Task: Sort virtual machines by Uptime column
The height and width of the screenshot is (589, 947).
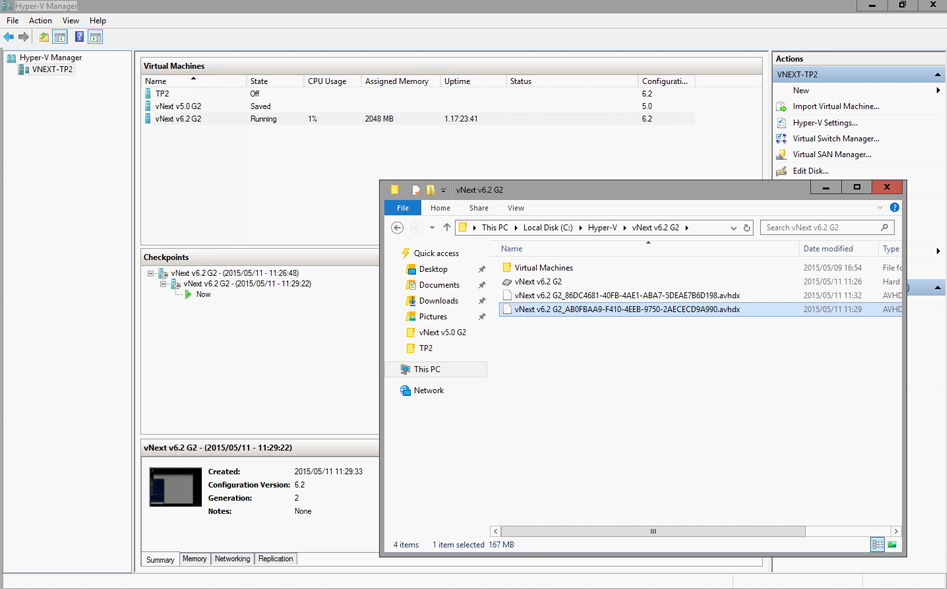Action: 474,81
